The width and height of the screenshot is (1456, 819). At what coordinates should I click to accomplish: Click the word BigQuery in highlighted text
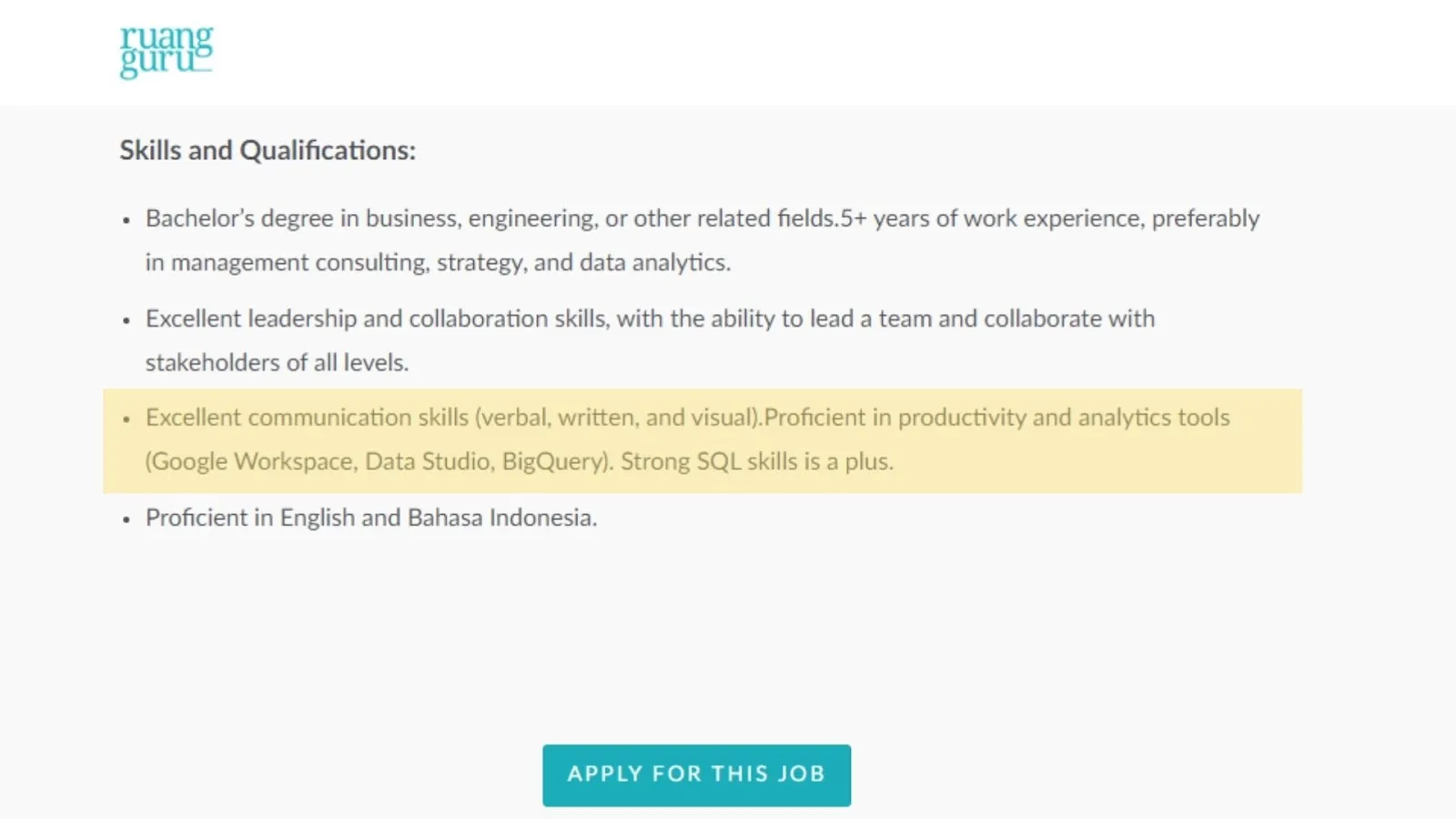[x=554, y=461]
